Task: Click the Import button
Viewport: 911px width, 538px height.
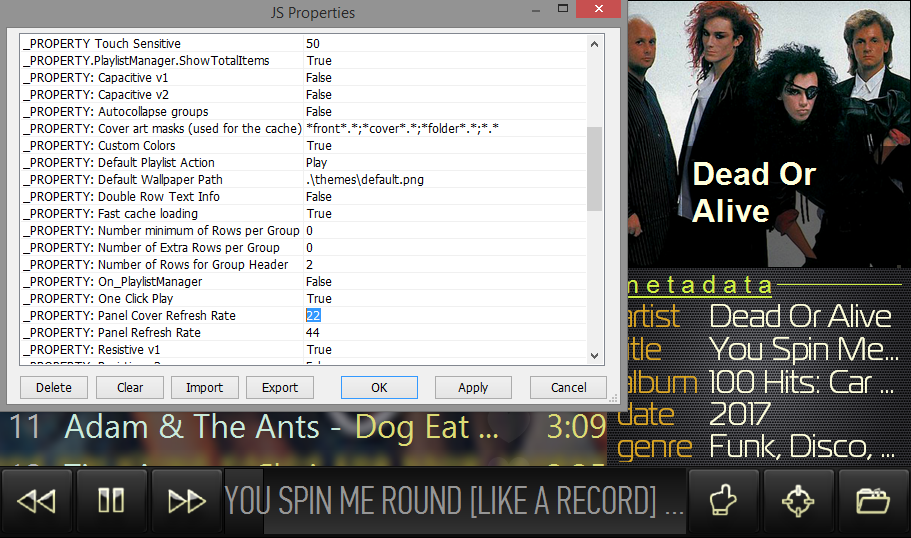Action: (204, 388)
